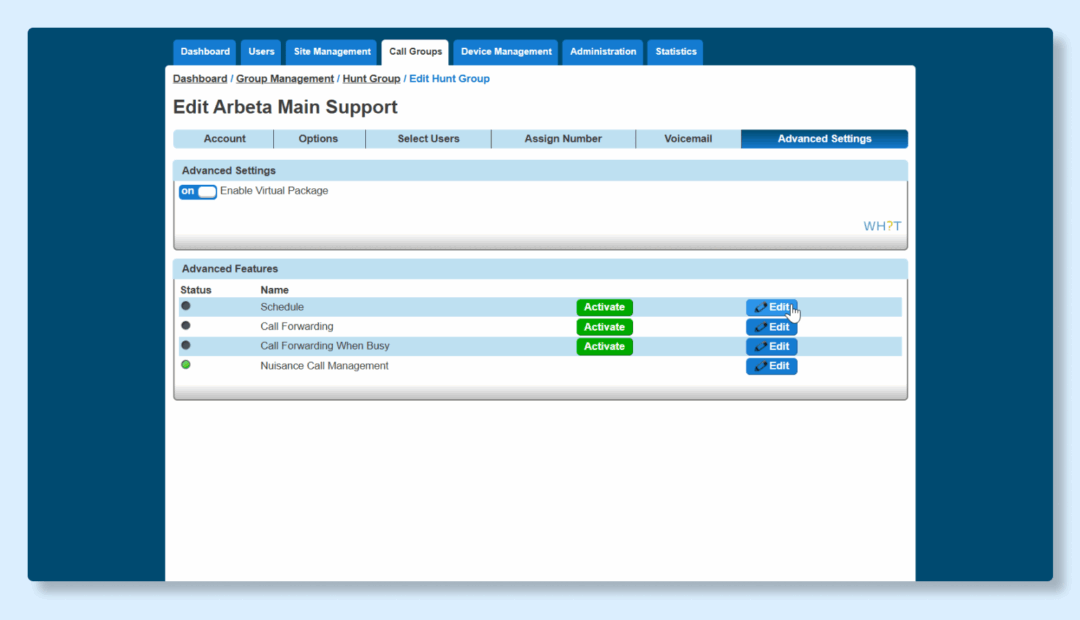Go to the Site Management tab

332,52
